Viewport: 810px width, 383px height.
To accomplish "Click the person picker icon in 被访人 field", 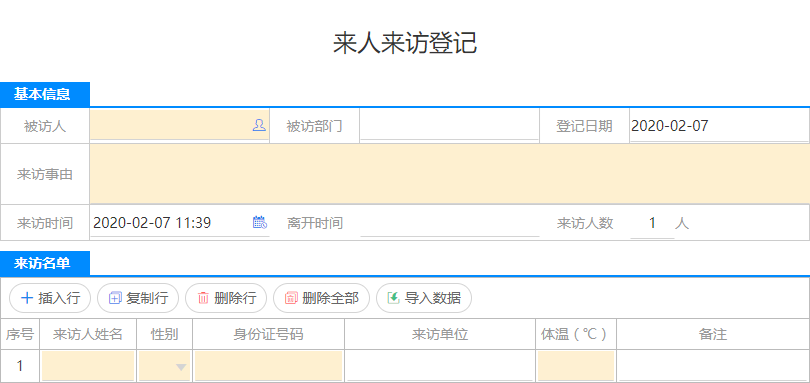I will point(259,125).
